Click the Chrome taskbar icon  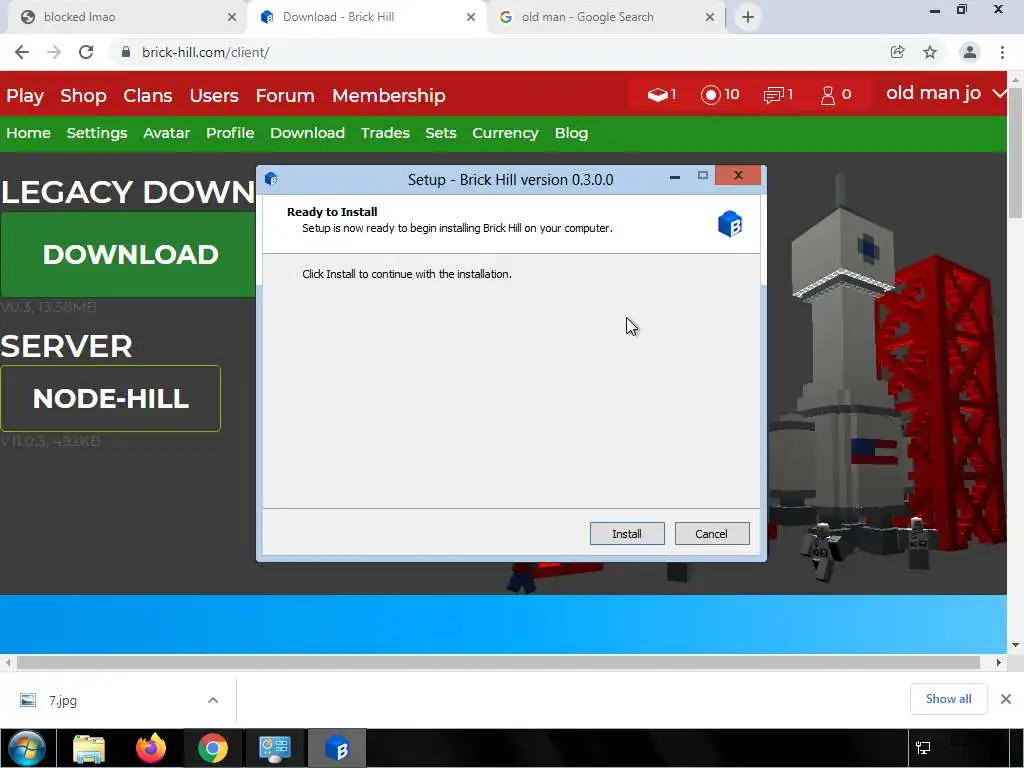tap(213, 748)
